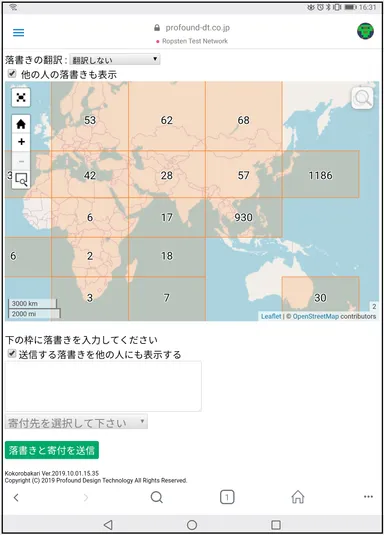Open browser search magnifier icon
The width and height of the screenshot is (384, 535).
(156, 497)
